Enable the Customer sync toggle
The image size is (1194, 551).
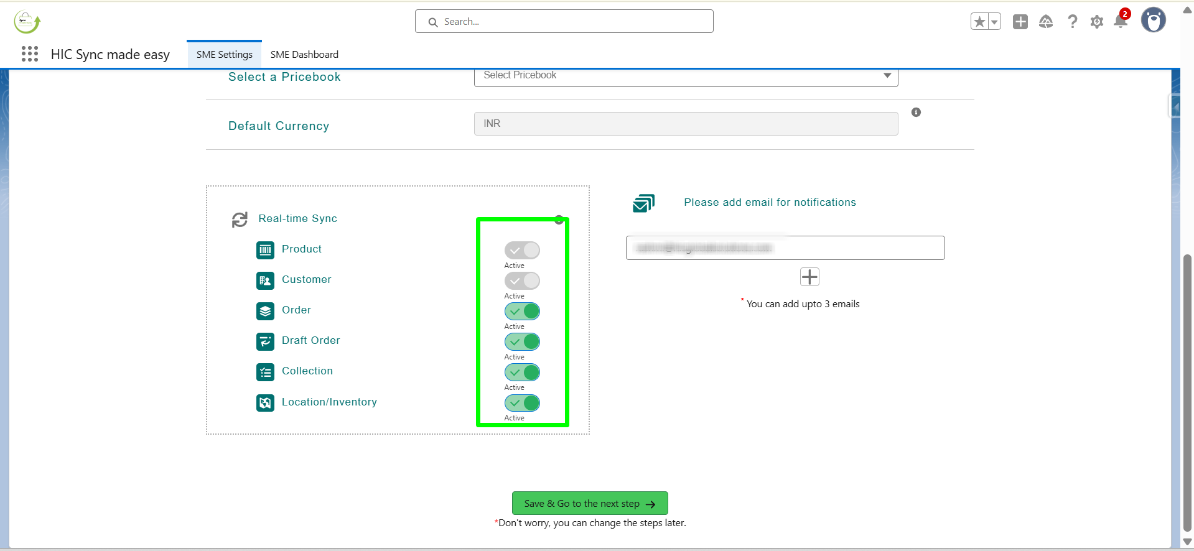(x=522, y=281)
